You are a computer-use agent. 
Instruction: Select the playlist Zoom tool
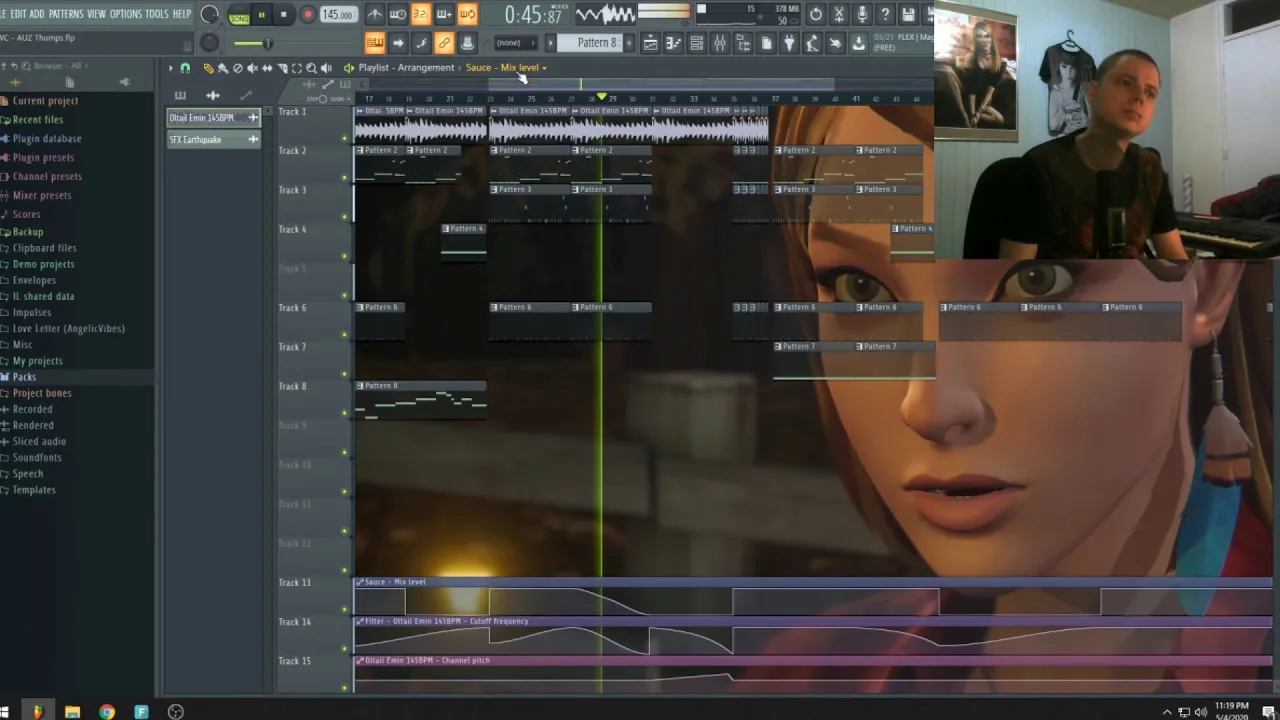[x=311, y=68]
